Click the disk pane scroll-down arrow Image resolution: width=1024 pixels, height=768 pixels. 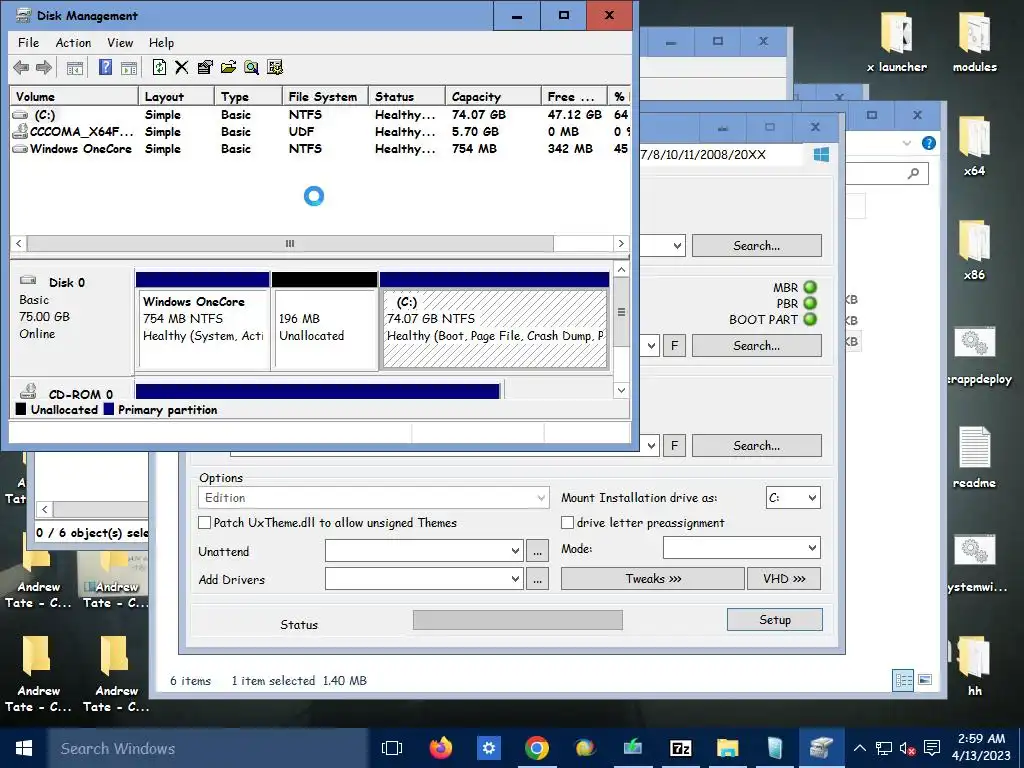coord(621,391)
